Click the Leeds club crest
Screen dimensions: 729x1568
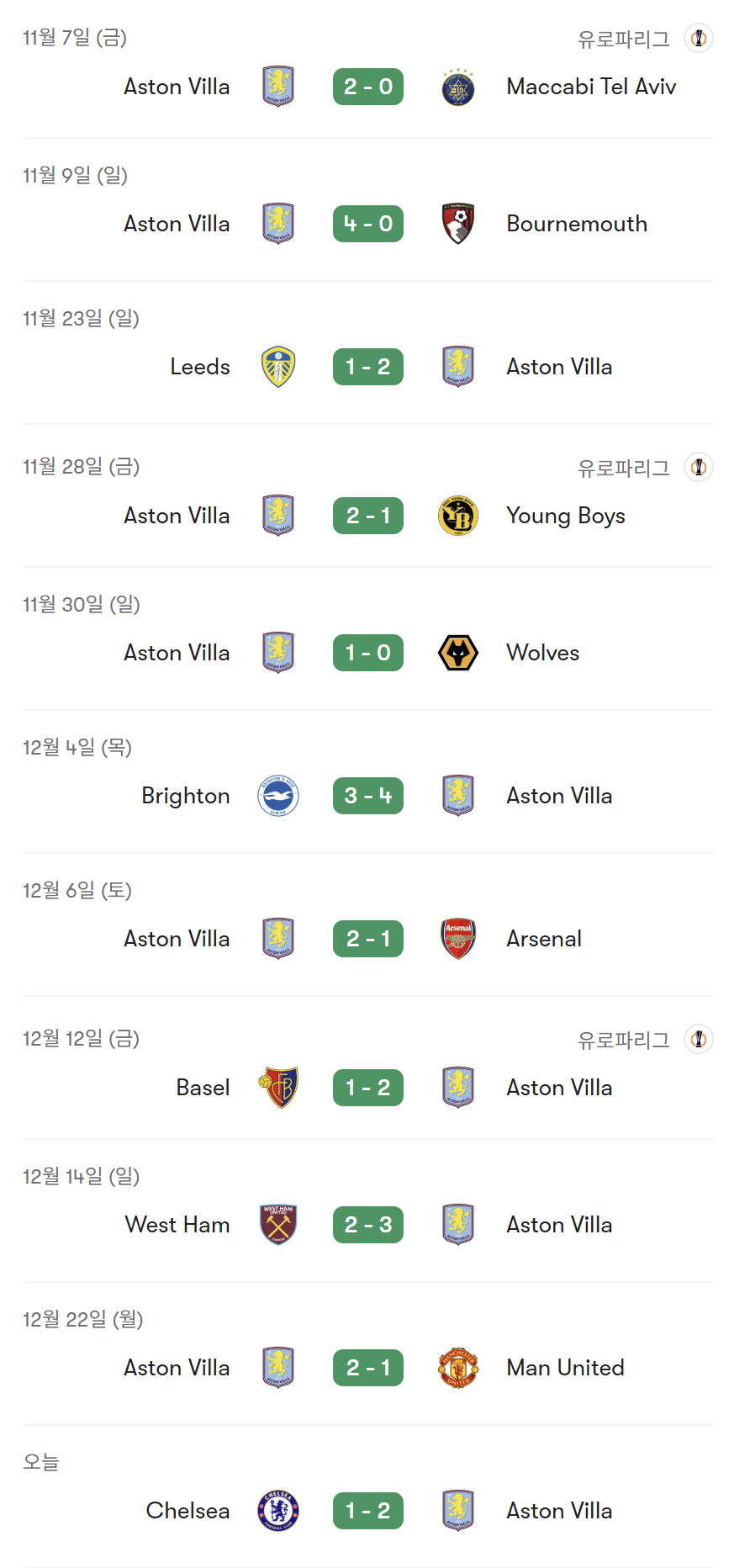278,367
